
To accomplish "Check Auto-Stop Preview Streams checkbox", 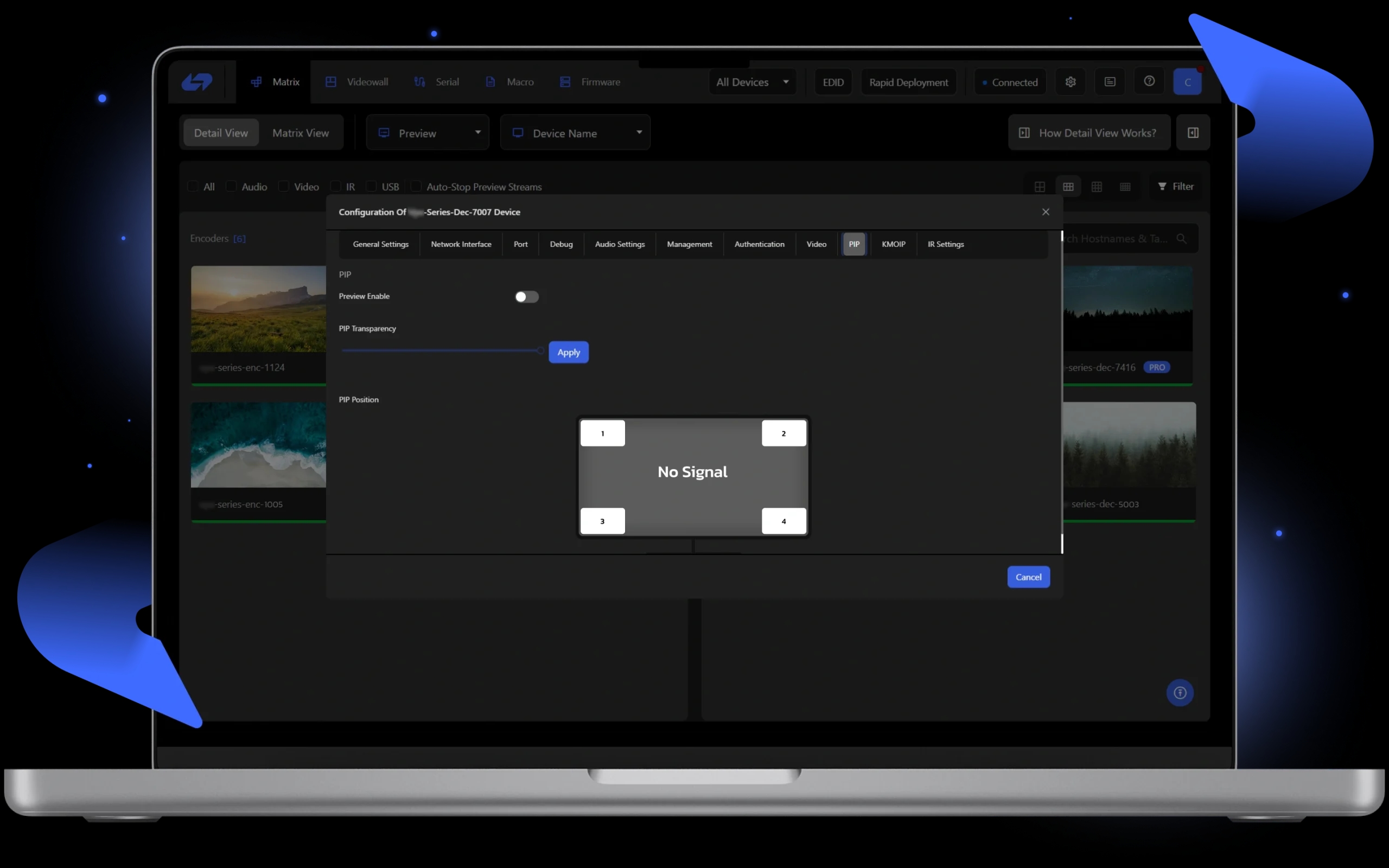I will (x=416, y=187).
